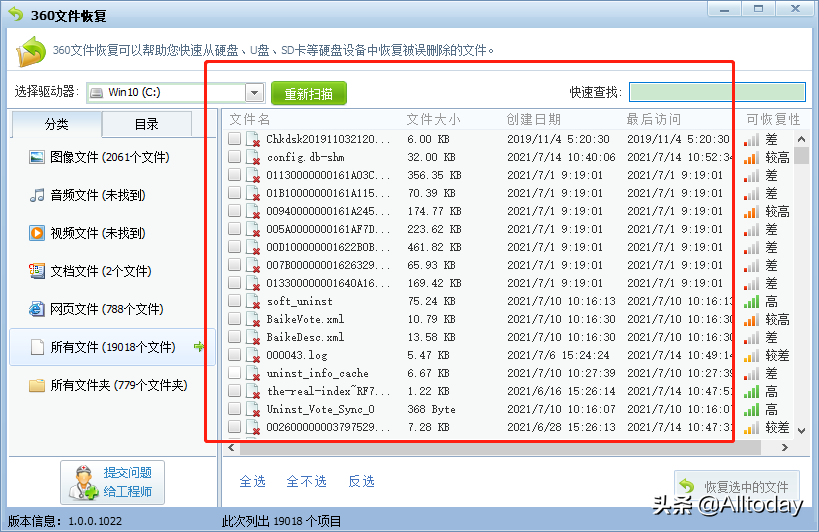819x532 pixels.
Task: Click the deleted file icon for Chkdsk201911032120
Action: click(253, 139)
